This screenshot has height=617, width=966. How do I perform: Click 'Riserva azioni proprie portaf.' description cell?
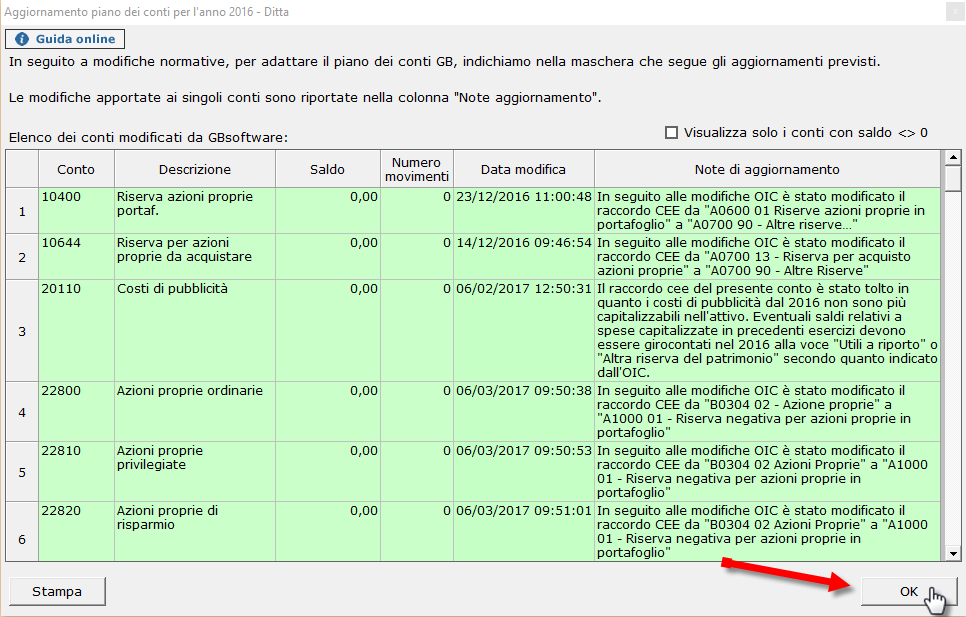(195, 211)
